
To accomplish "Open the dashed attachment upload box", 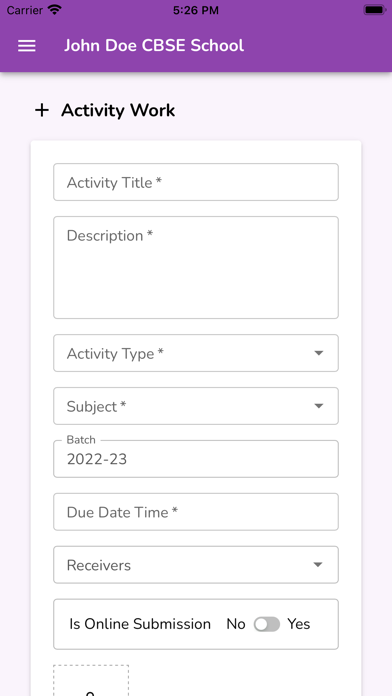I will tap(91, 680).
